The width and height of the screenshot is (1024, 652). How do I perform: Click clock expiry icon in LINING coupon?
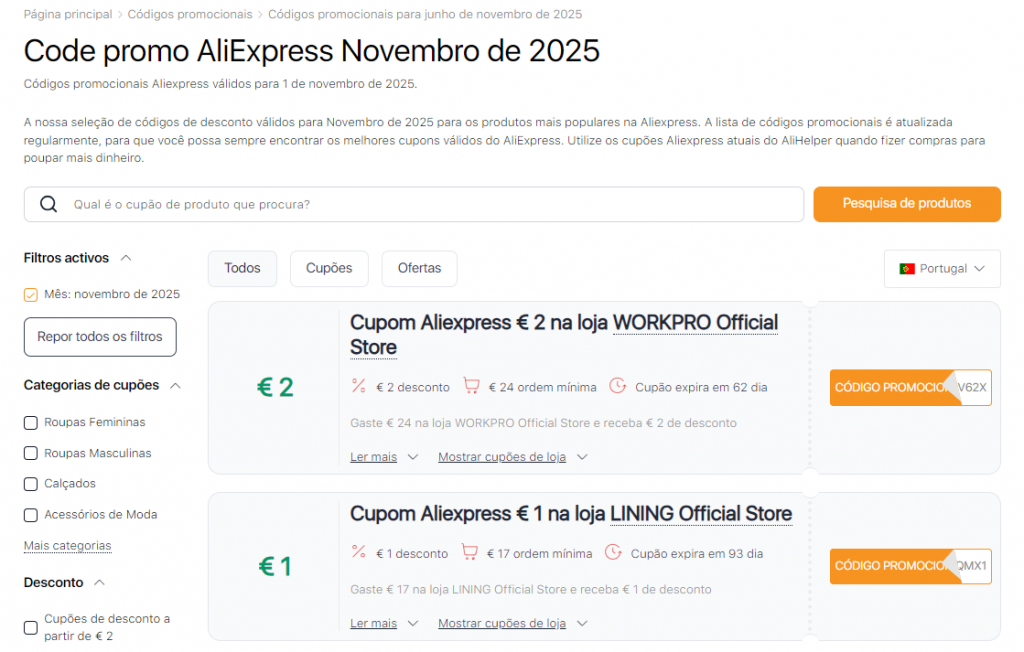(613, 552)
